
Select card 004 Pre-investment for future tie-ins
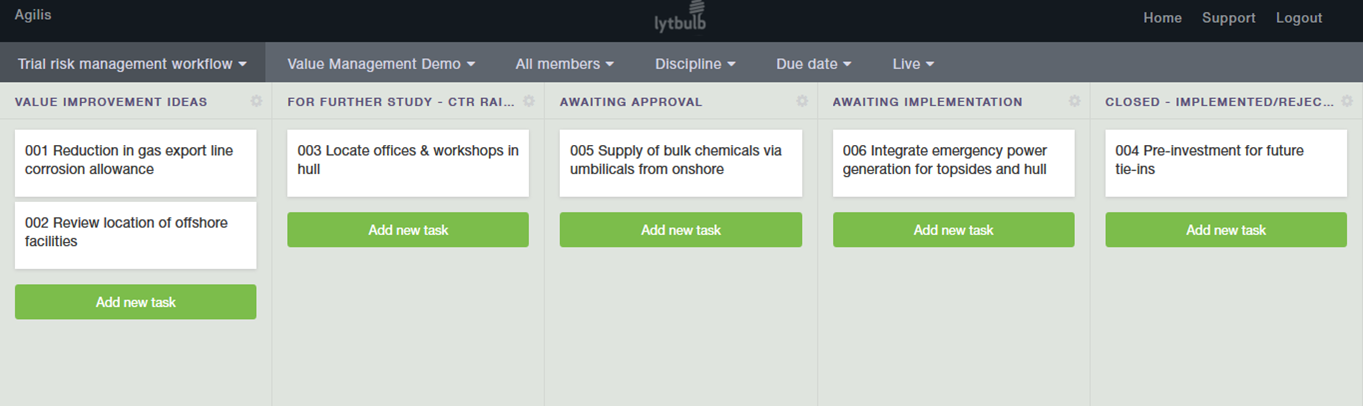(x=1226, y=160)
